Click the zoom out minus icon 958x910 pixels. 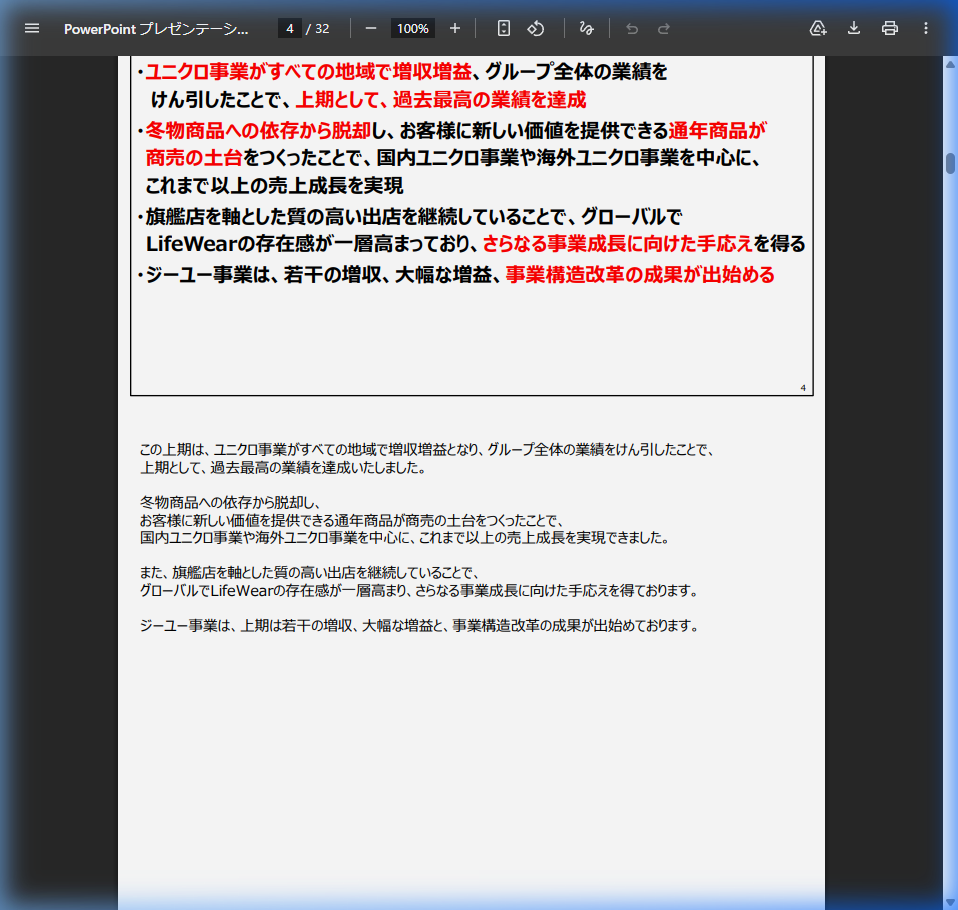pyautogui.click(x=370, y=28)
